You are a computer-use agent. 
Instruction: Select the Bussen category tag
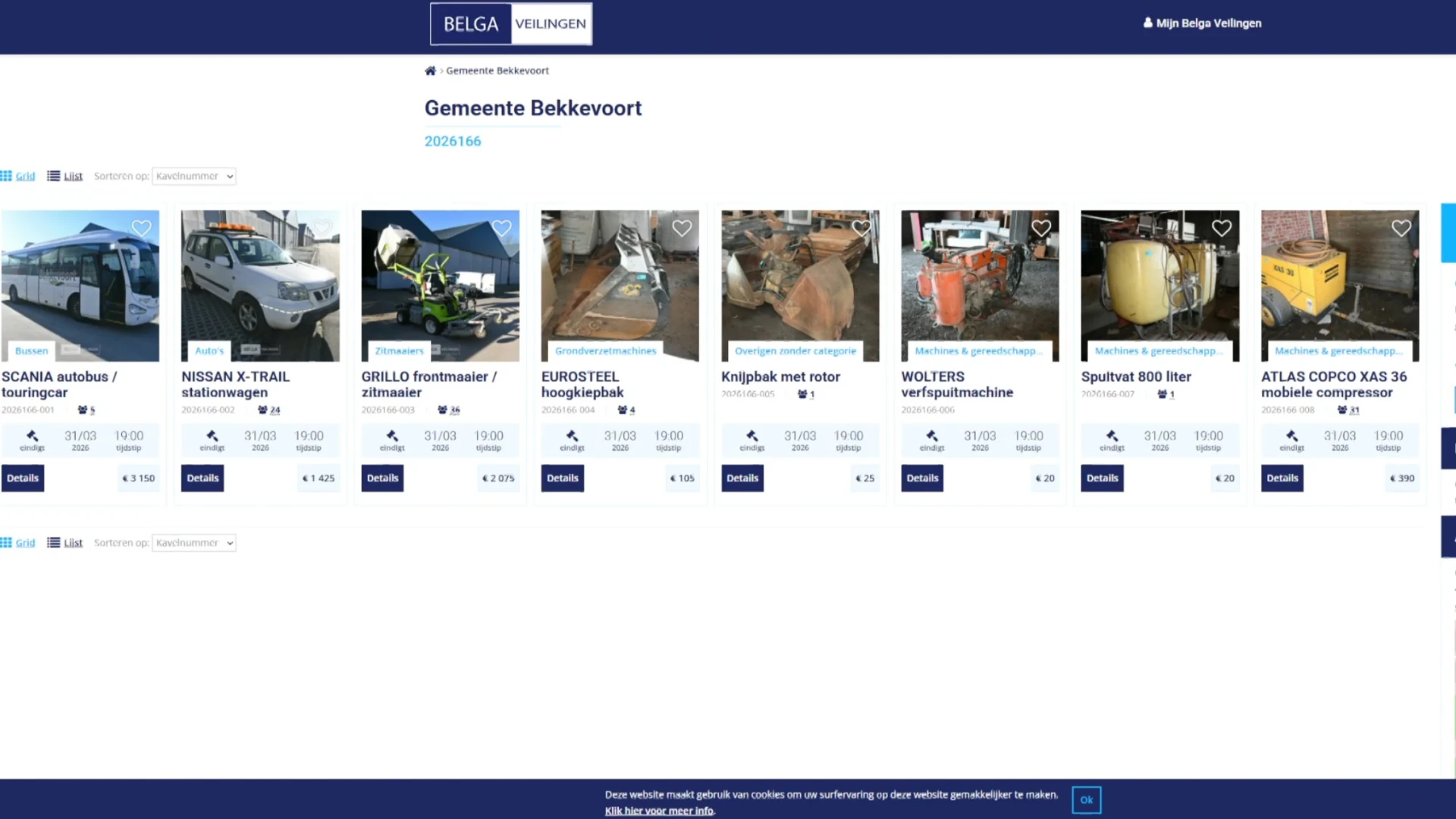31,351
